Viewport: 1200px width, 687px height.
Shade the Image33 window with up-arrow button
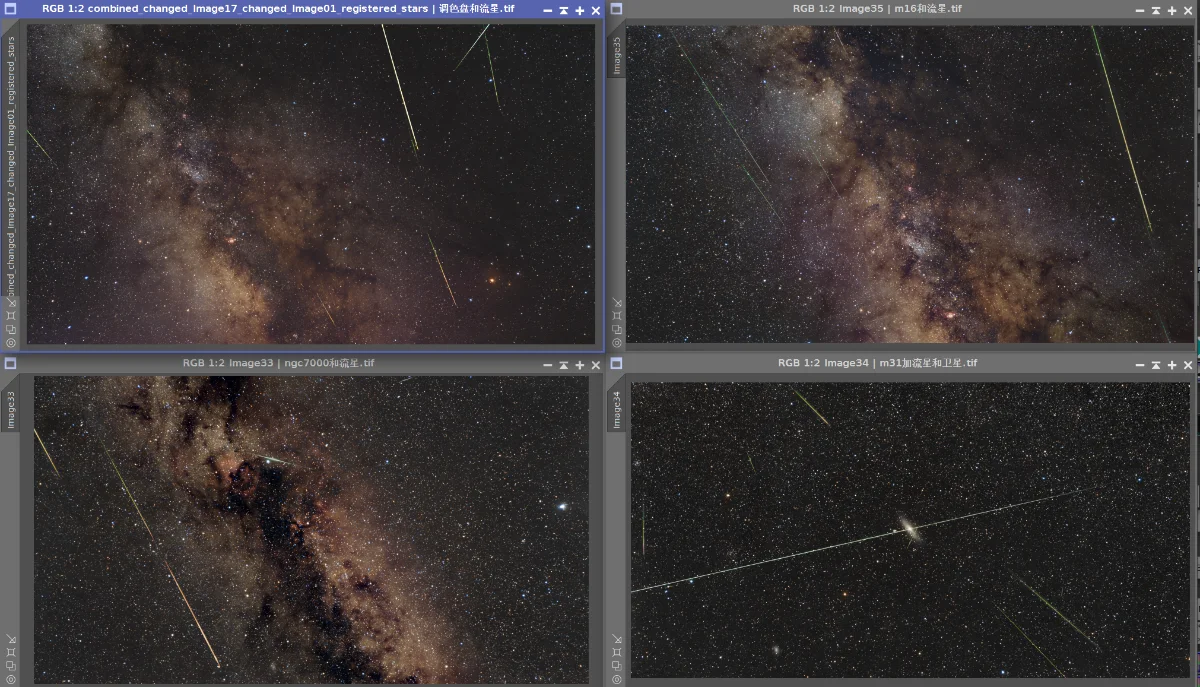point(564,365)
